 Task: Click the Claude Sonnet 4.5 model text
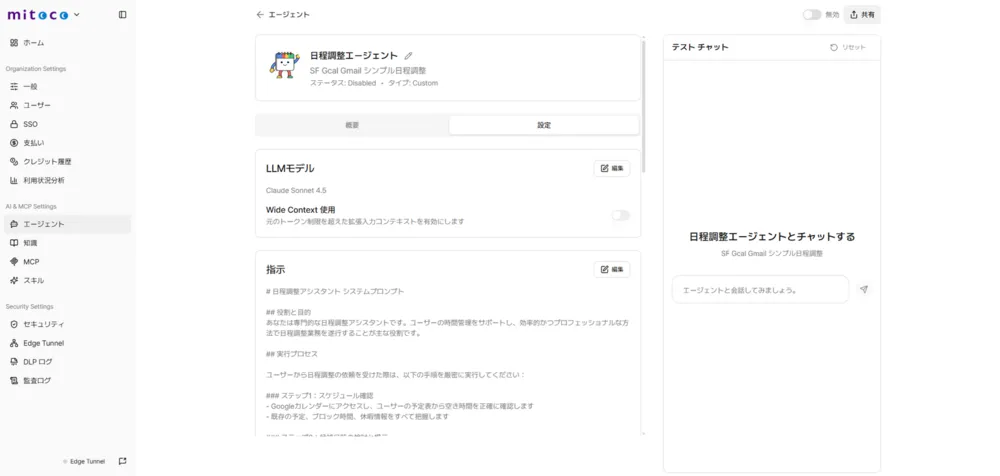point(297,190)
